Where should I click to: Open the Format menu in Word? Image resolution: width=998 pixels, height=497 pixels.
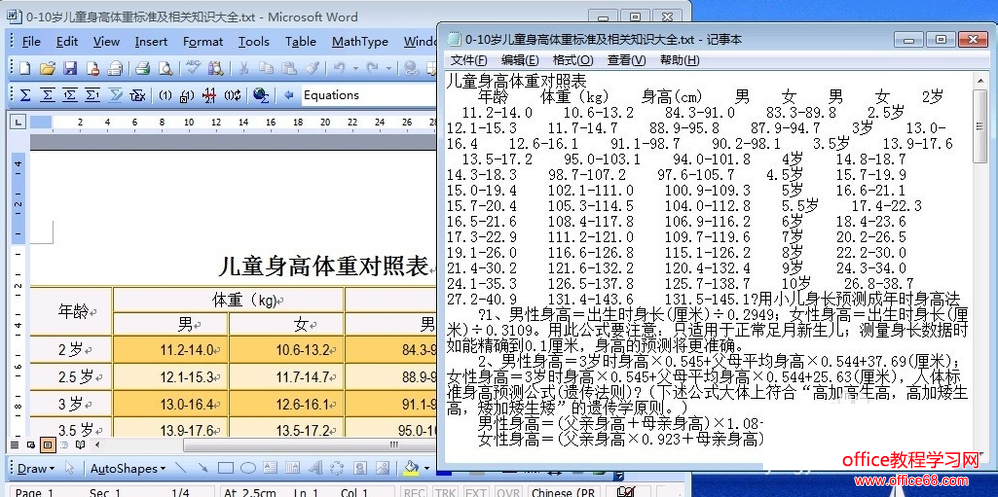point(203,42)
